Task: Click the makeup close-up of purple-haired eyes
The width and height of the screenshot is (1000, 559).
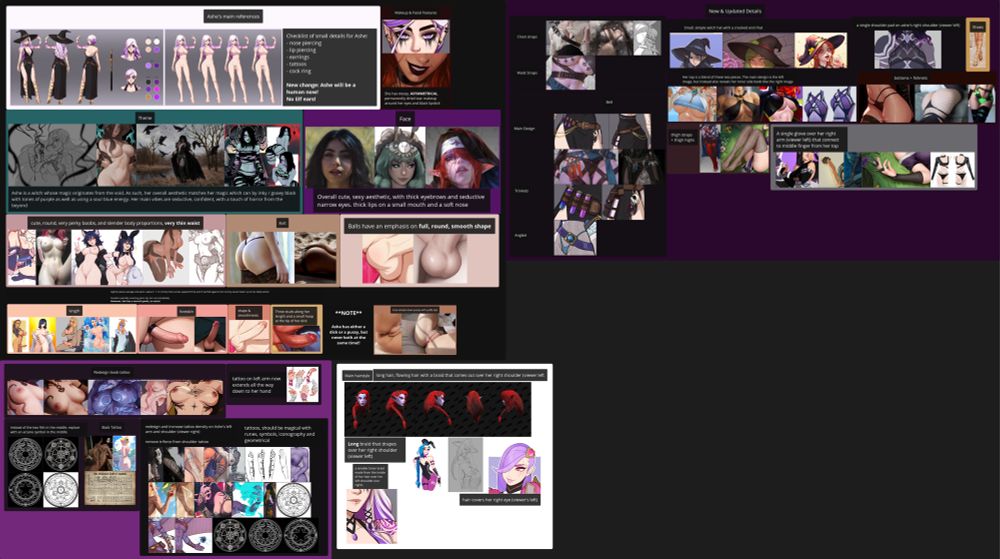Action: pyautogui.click(x=416, y=36)
